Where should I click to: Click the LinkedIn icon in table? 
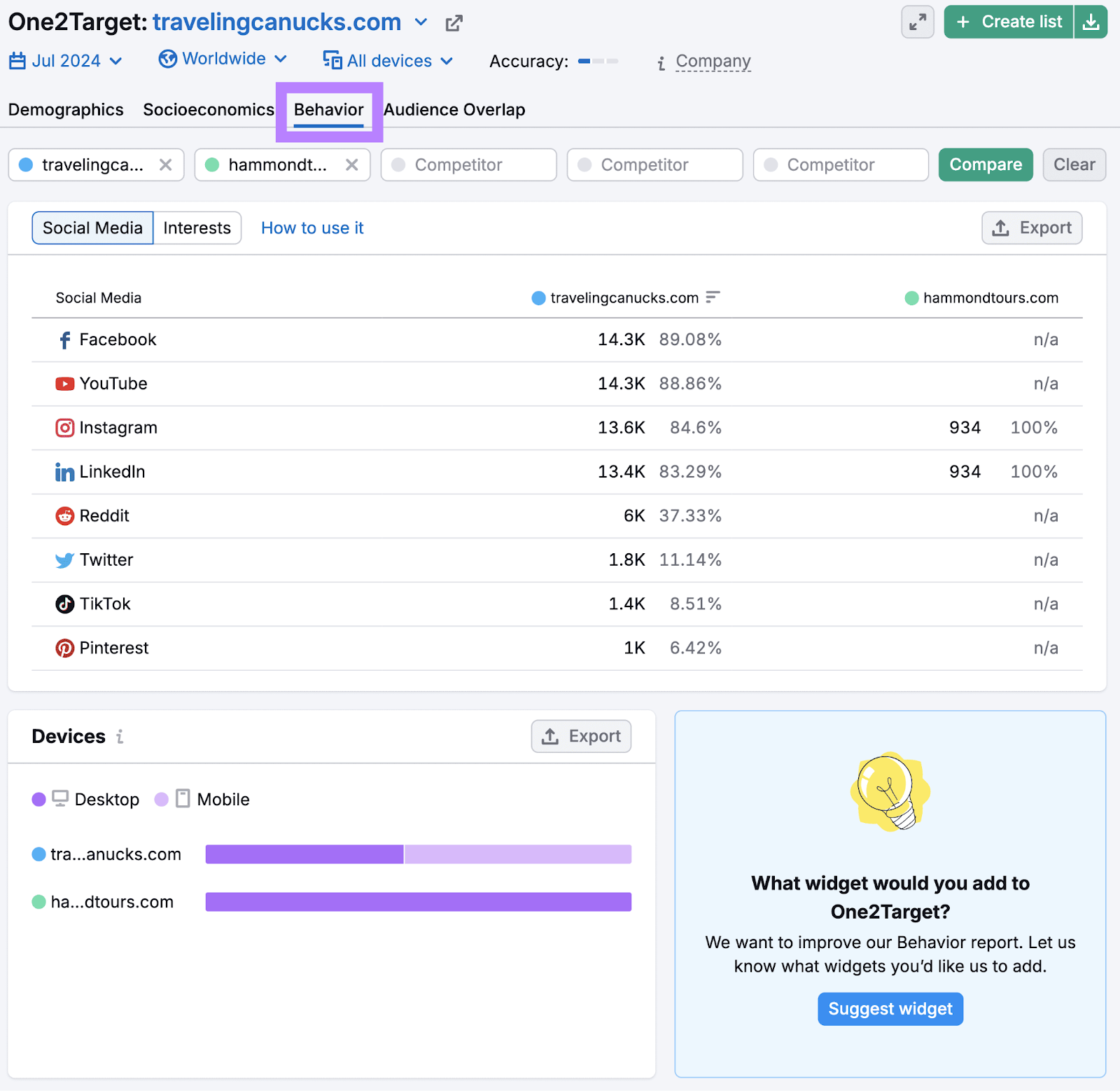pos(64,472)
